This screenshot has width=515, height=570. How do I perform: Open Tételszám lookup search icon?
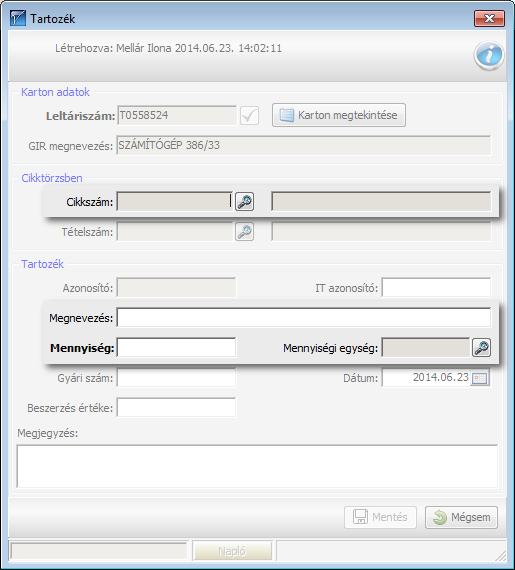pos(245,232)
